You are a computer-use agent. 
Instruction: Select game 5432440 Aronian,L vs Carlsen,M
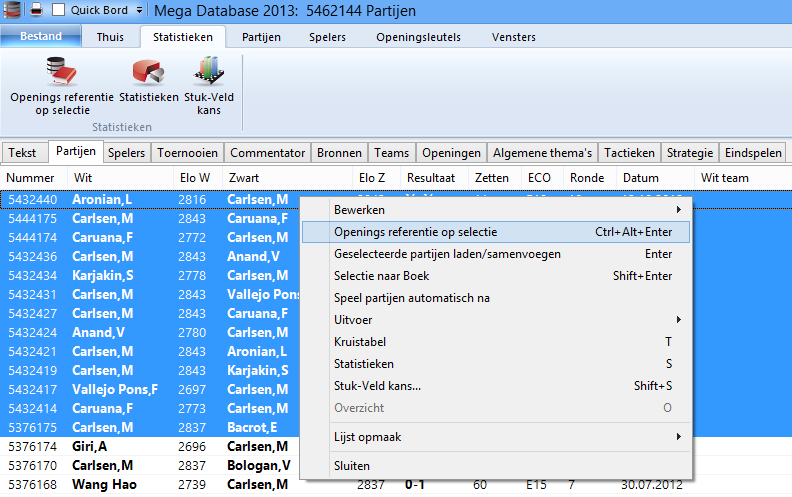[x=150, y=200]
